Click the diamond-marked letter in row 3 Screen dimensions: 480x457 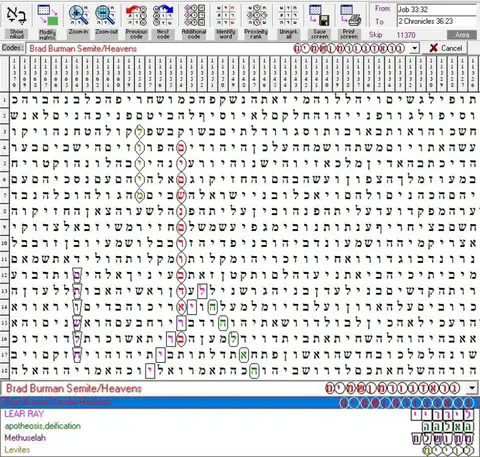pyautogui.click(x=139, y=132)
